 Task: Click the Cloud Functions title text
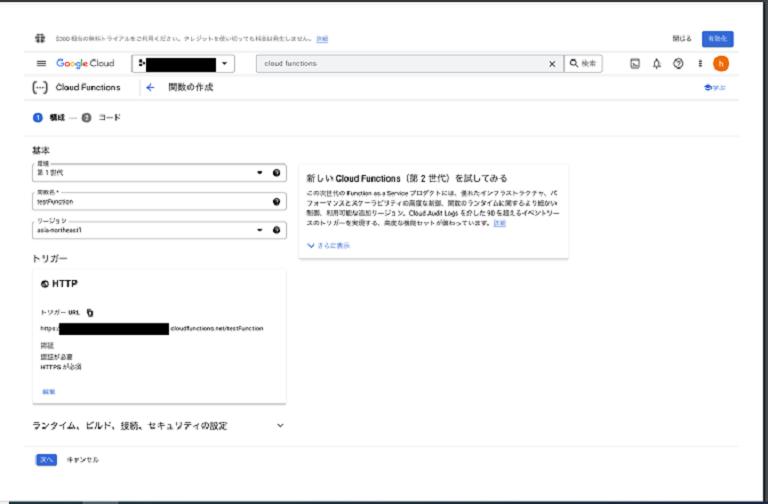(88, 87)
